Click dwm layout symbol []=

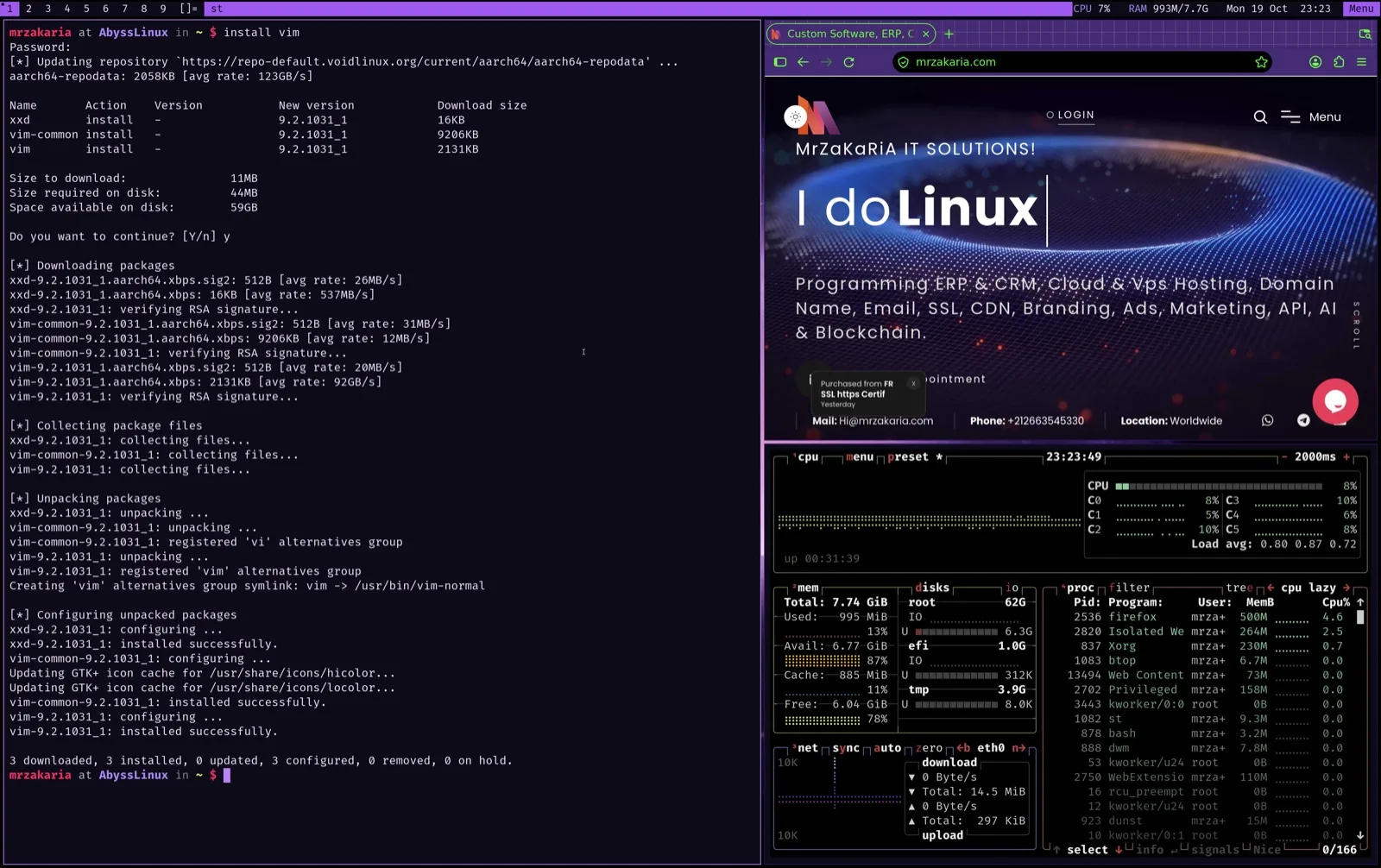(x=188, y=9)
